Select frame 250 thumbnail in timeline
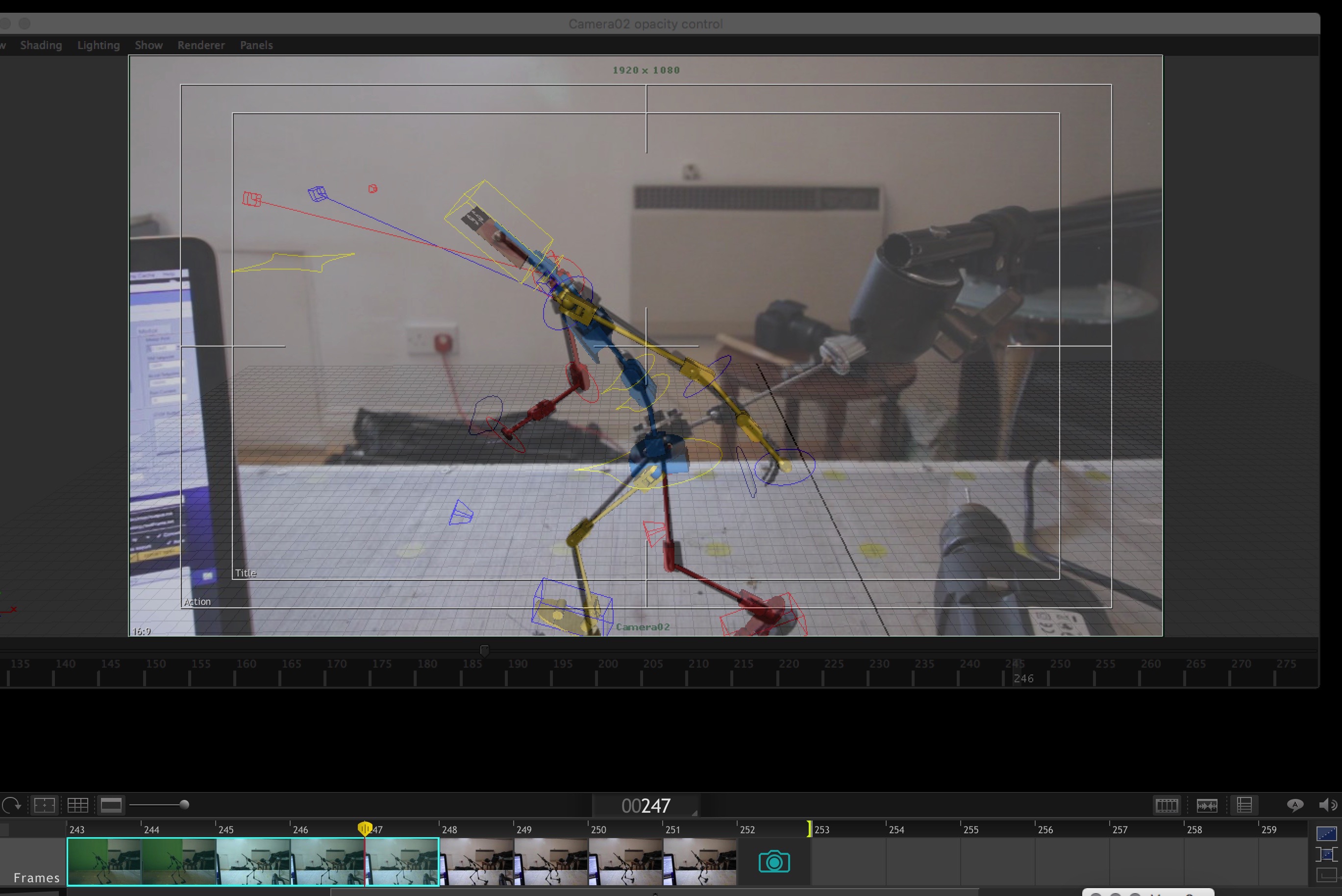 (625, 861)
